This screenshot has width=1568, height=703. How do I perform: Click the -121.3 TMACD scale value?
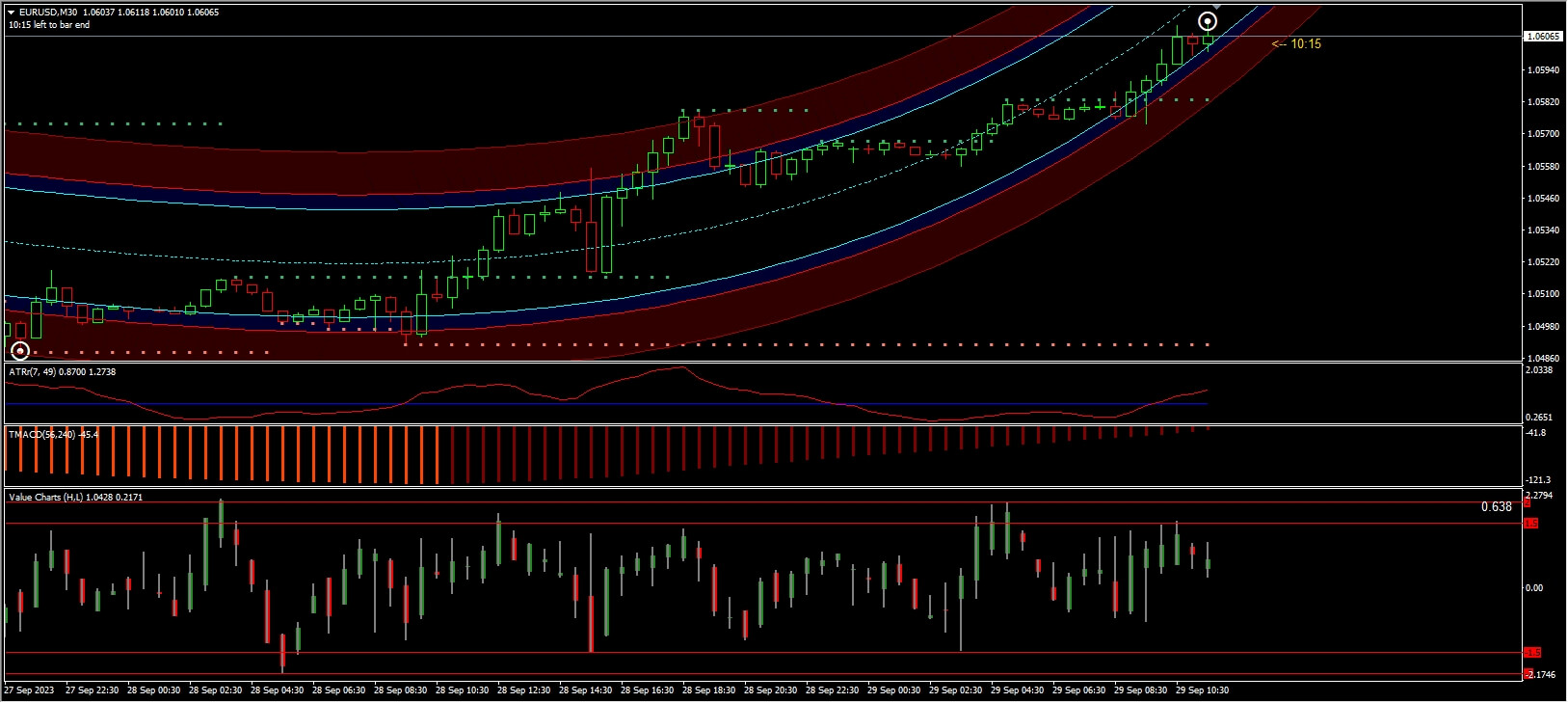(x=1538, y=480)
